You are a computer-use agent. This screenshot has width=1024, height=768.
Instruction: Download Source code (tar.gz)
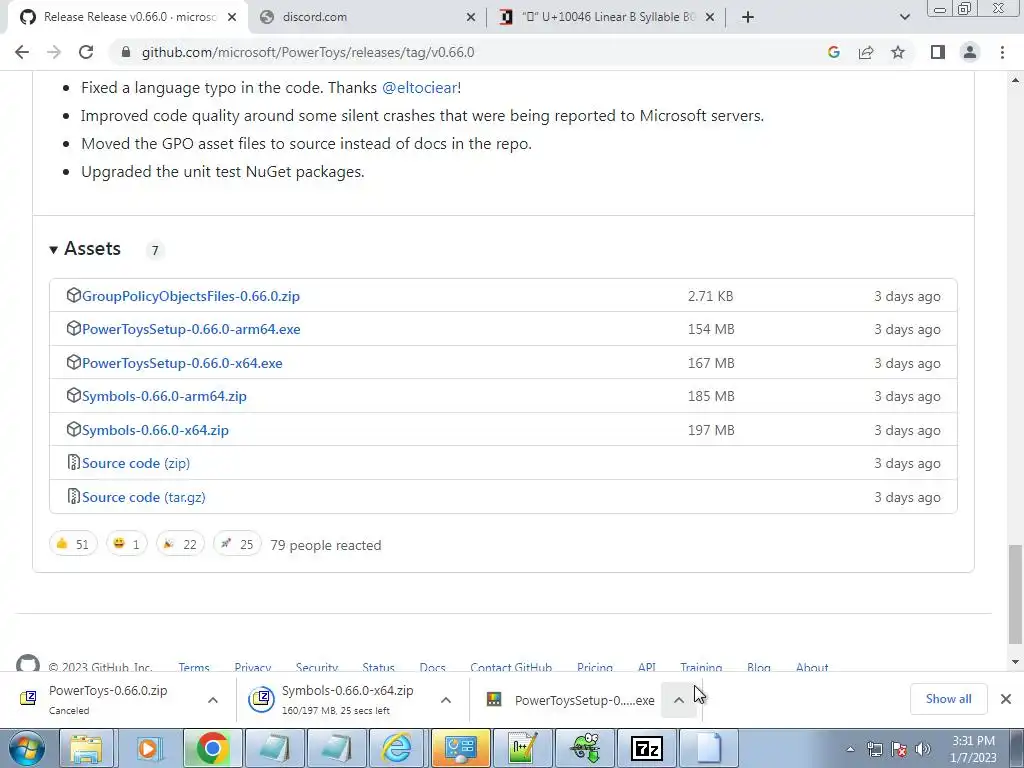pos(144,497)
